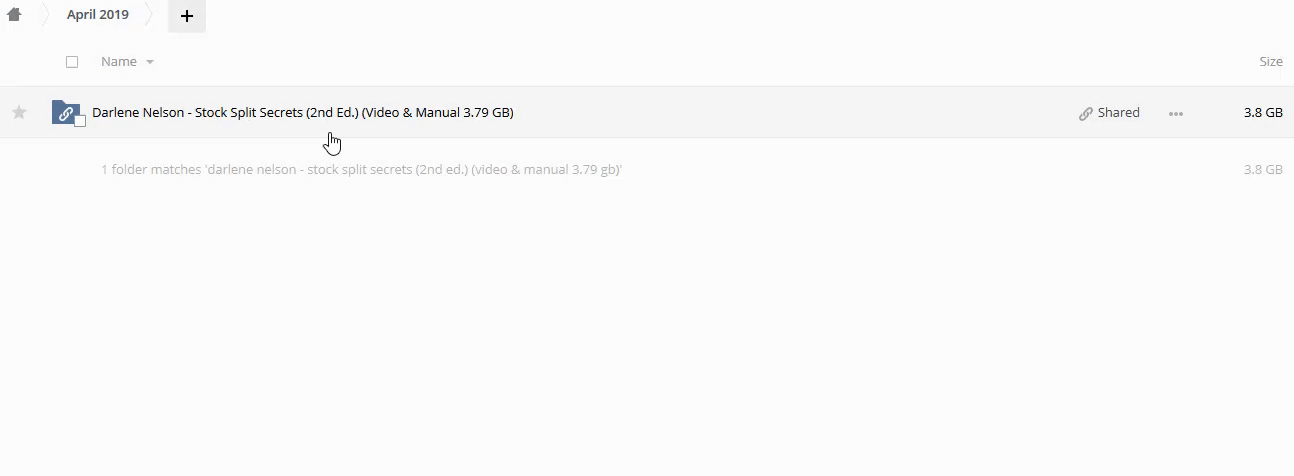Open the Darlene Nelson Stock Split Secrets folder
Image resolution: width=1294 pixels, height=476 pixels.
pos(302,113)
